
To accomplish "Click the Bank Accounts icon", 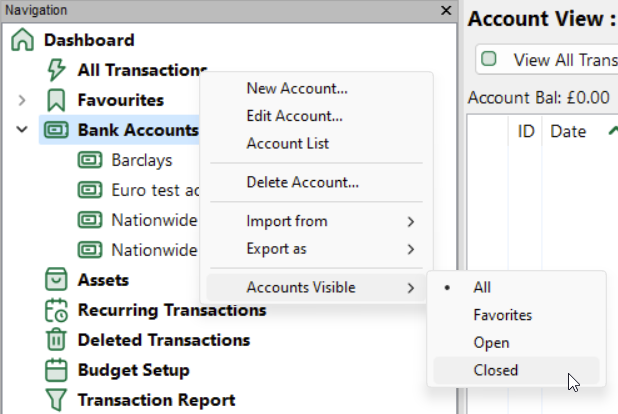I will (56, 130).
